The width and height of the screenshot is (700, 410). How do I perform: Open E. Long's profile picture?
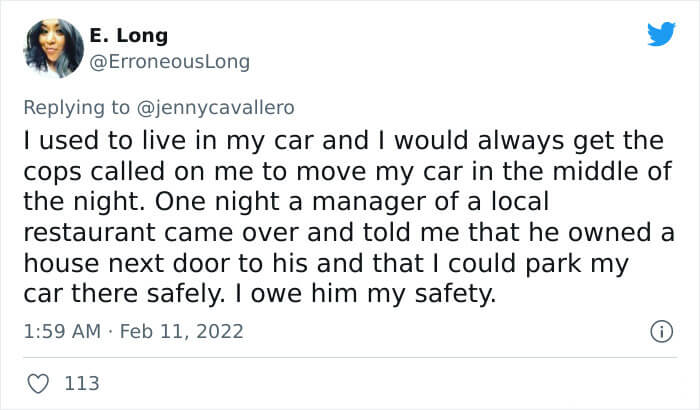click(54, 48)
